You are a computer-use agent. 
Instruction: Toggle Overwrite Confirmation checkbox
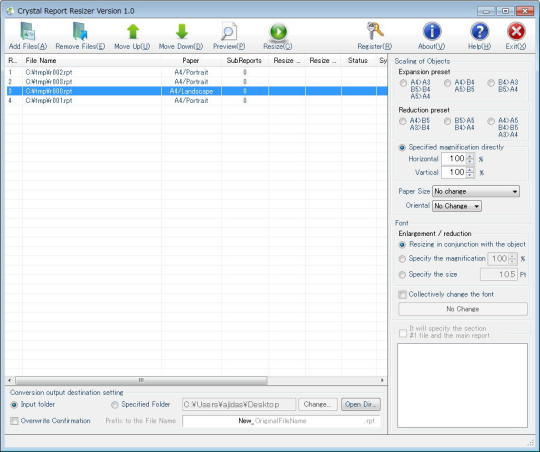pos(14,421)
